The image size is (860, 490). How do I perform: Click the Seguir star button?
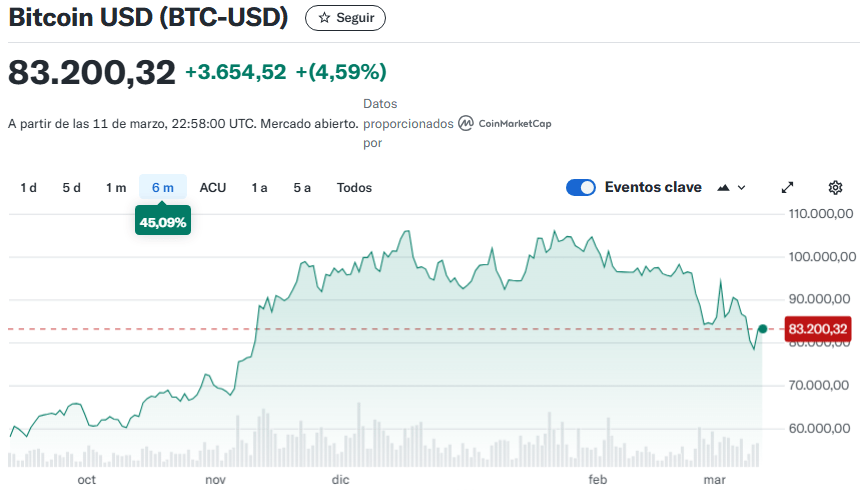[345, 18]
